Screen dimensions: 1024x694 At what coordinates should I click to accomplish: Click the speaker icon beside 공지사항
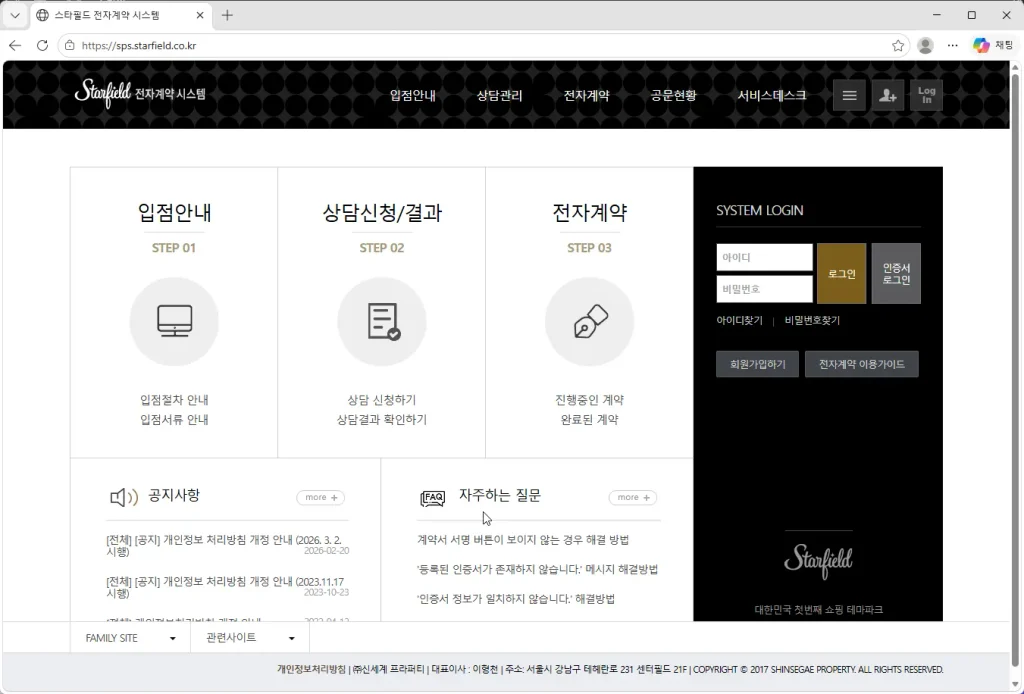(123, 497)
